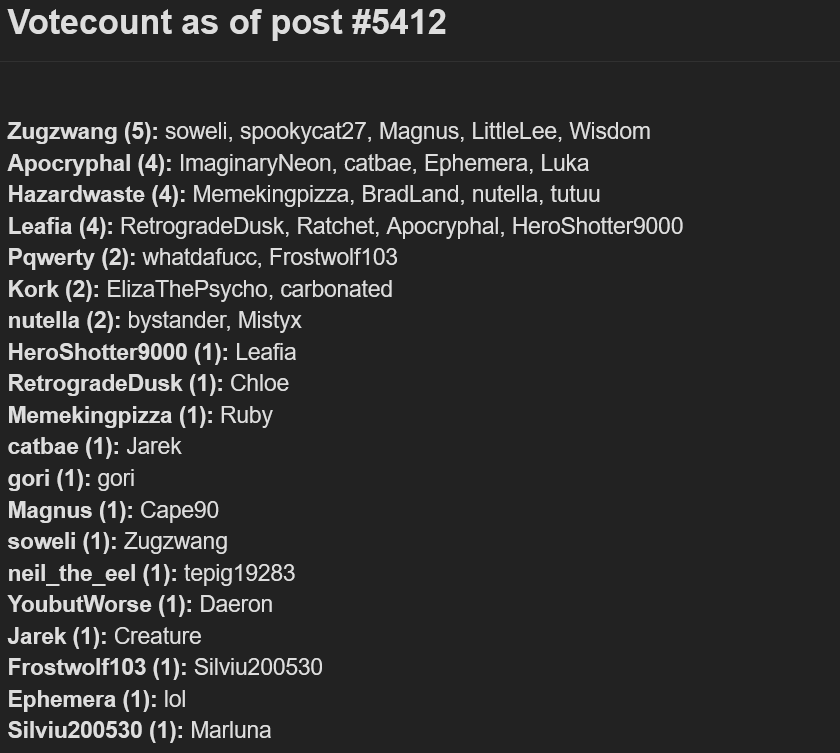Click voter Ruby under Memekingpizza
The height and width of the screenshot is (753, 840).
click(246, 416)
